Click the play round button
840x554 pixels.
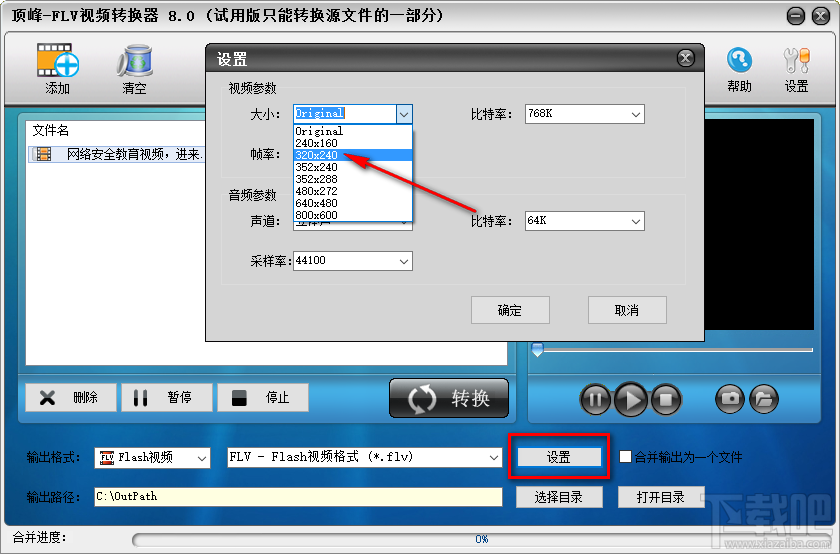tap(631, 399)
